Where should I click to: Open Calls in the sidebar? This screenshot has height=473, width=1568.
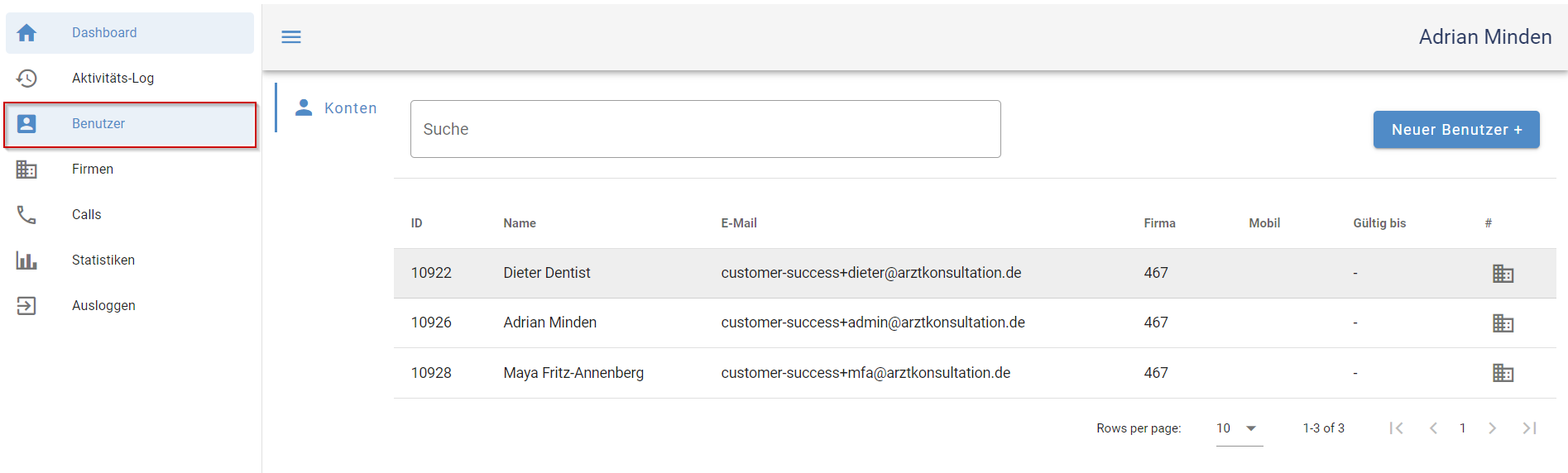click(86, 215)
